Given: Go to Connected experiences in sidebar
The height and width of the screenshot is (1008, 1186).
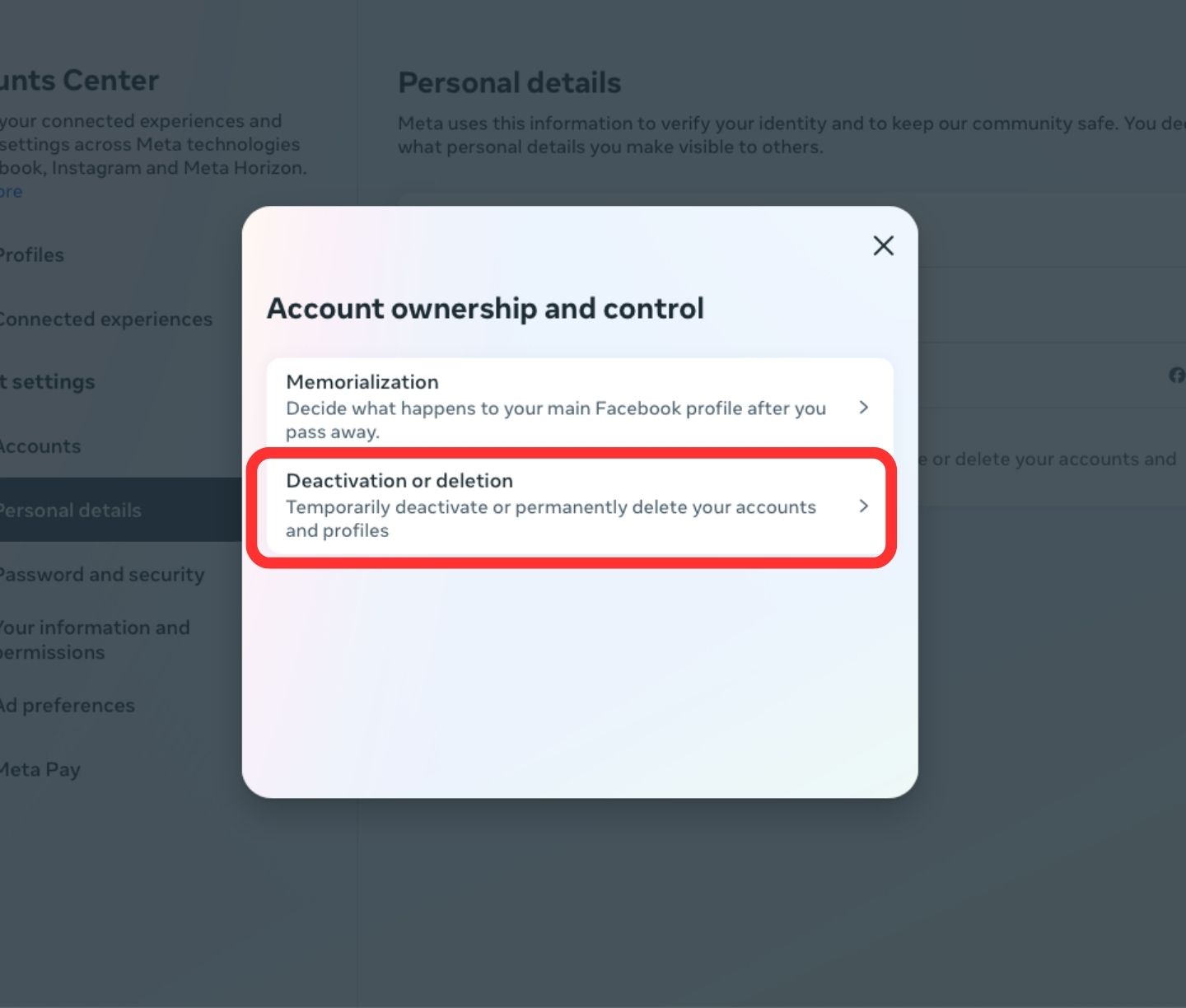Looking at the screenshot, I should tap(105, 320).
